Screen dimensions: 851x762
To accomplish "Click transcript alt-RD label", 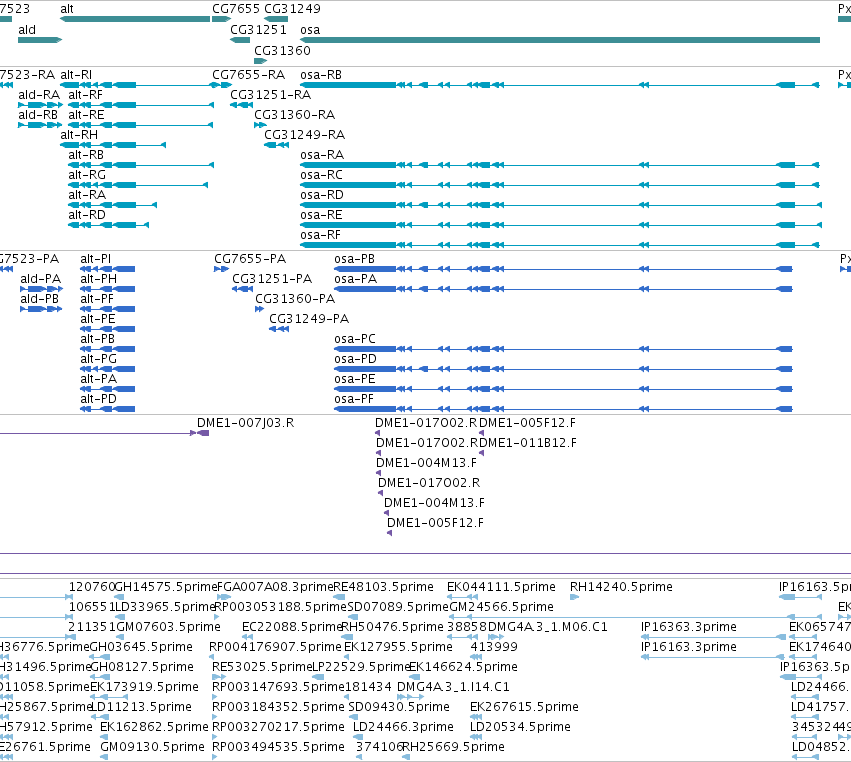I will coord(87,215).
